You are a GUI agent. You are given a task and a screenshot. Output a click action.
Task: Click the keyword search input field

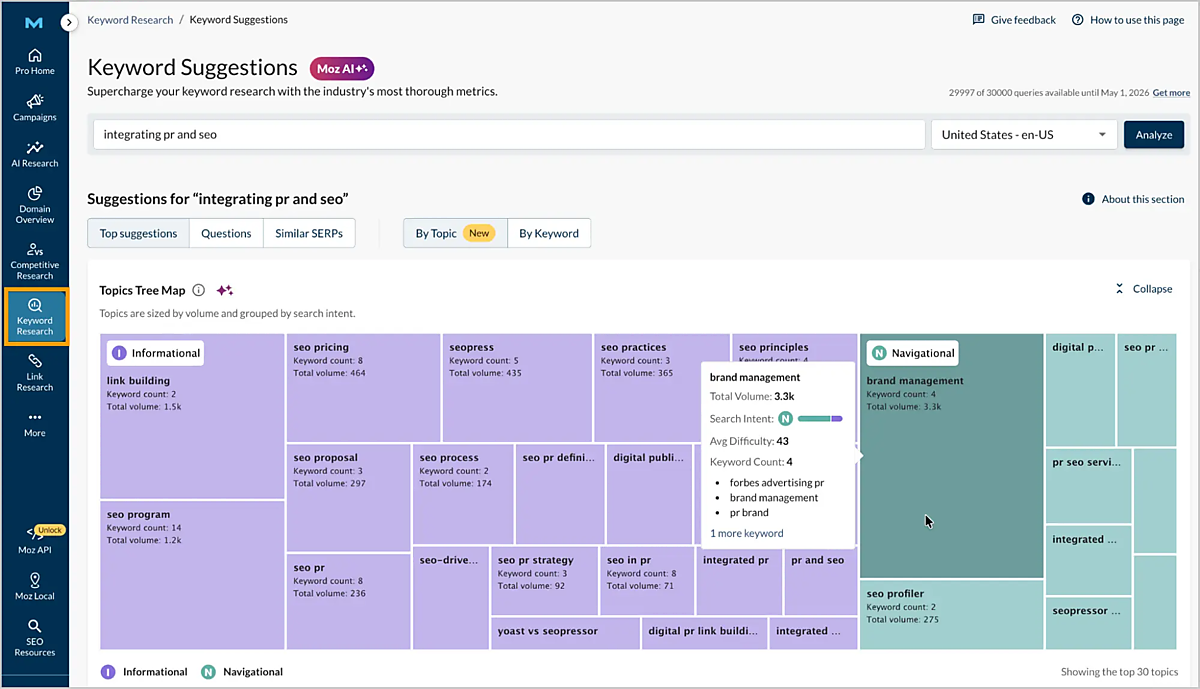(509, 135)
